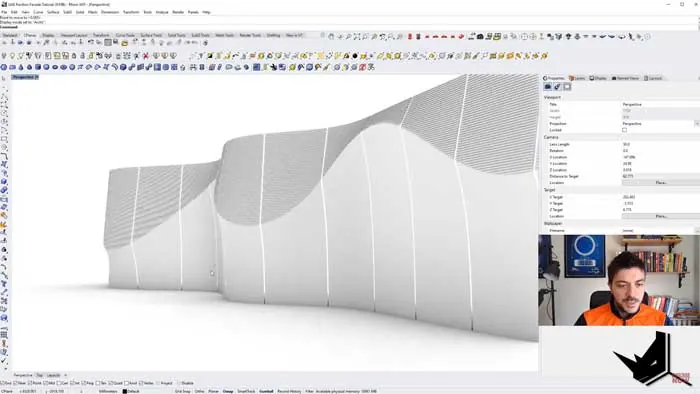Click the paintbrush icon in the Properties panel
Image resolution: width=700 pixels, height=394 pixels.
click(x=558, y=87)
